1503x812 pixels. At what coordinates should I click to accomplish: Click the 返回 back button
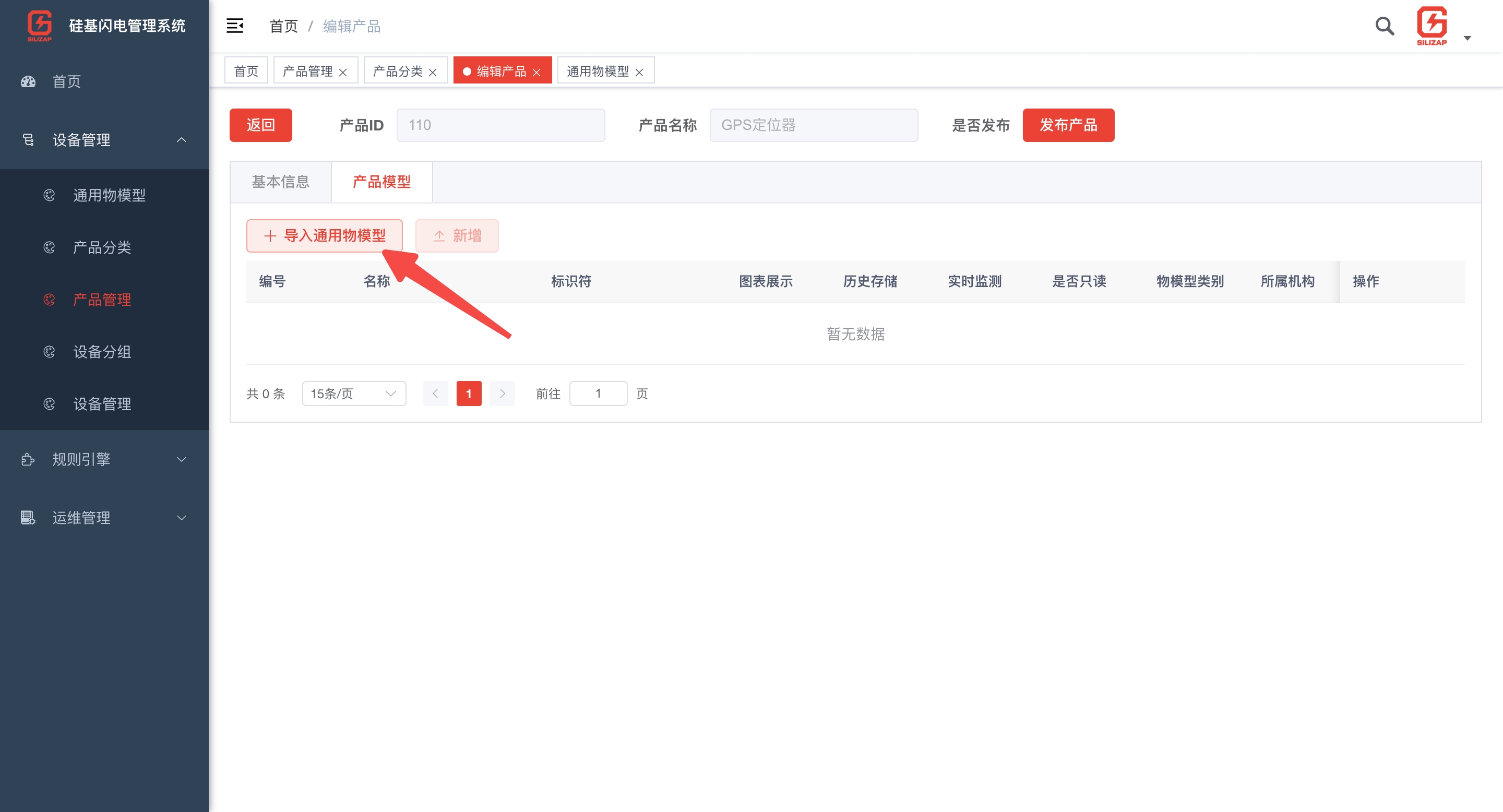(261, 125)
